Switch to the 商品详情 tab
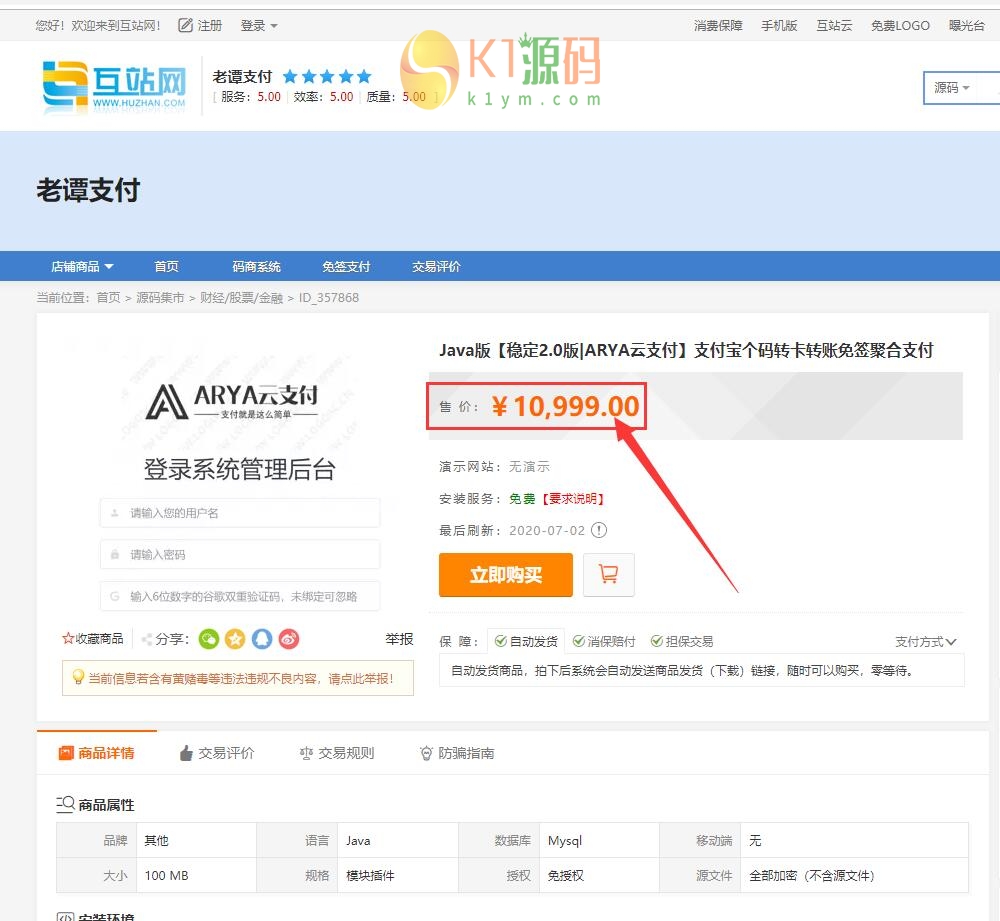Image resolution: width=1000 pixels, height=921 pixels. 97,753
